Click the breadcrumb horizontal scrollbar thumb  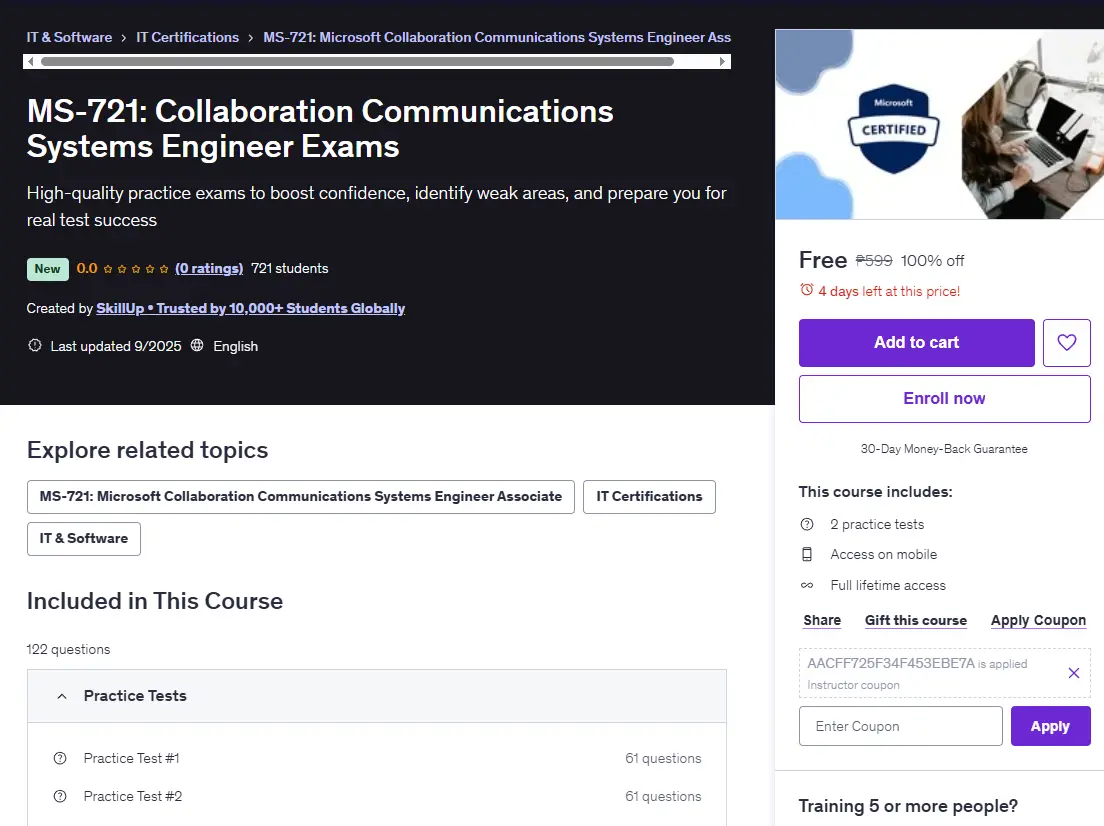(358, 61)
